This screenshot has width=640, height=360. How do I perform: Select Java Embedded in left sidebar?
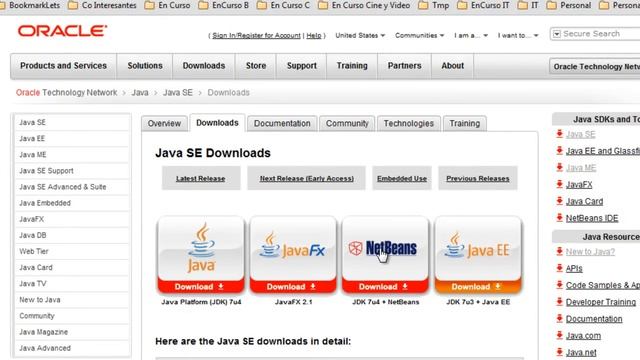coord(72,203)
